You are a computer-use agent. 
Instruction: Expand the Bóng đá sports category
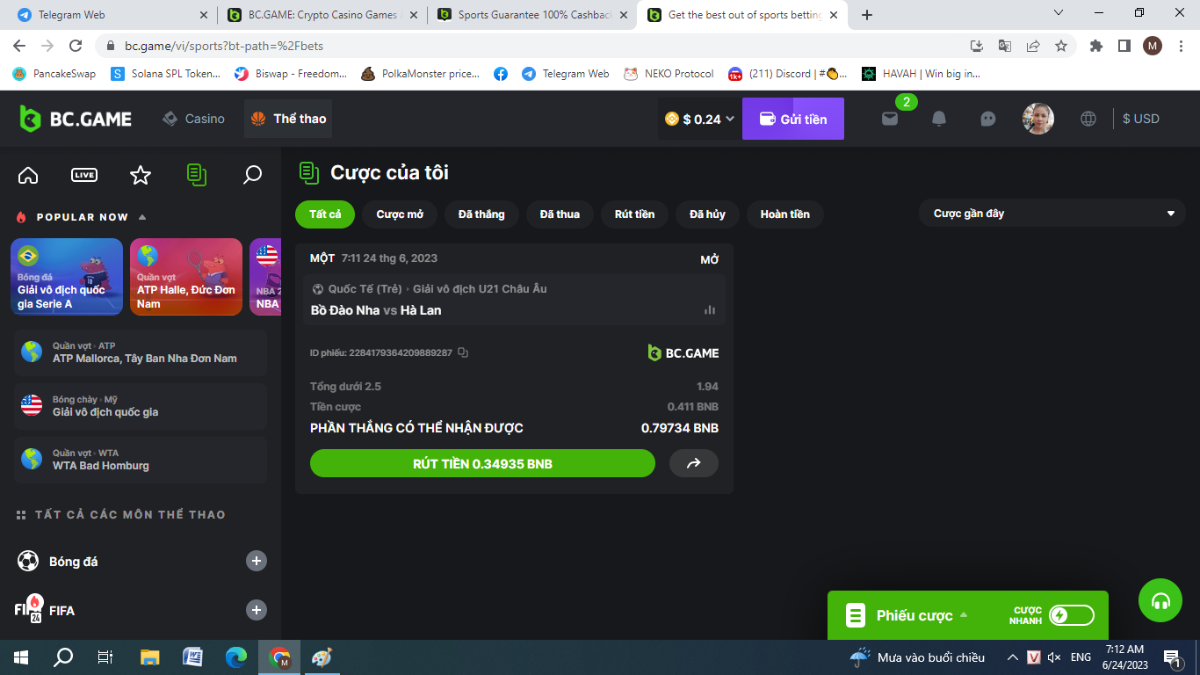pos(257,561)
